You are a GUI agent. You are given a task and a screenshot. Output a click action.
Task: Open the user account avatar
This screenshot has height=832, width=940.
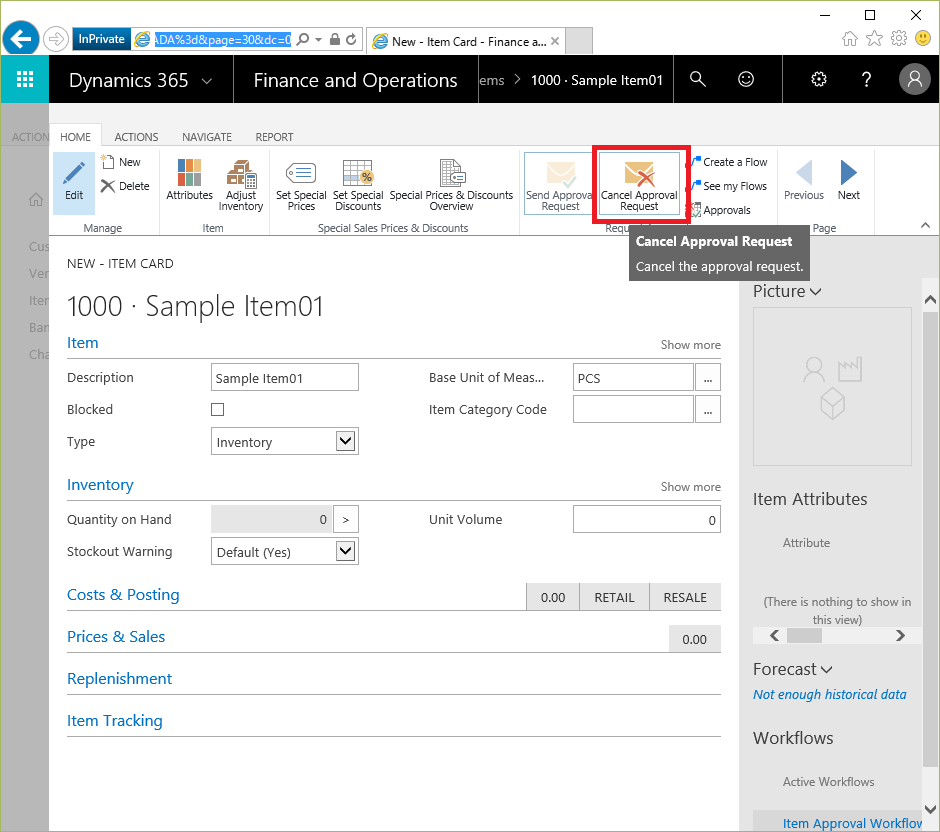click(914, 79)
